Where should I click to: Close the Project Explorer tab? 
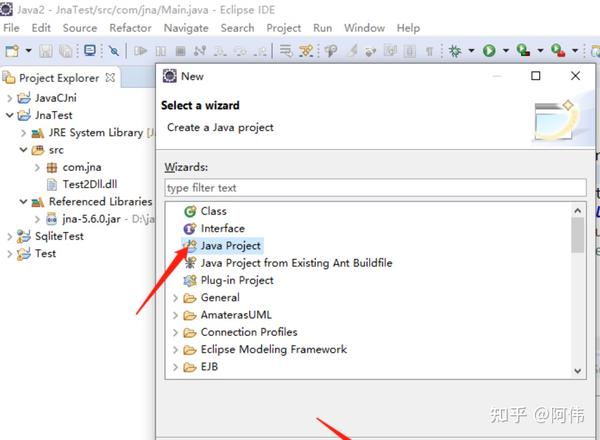[110, 78]
